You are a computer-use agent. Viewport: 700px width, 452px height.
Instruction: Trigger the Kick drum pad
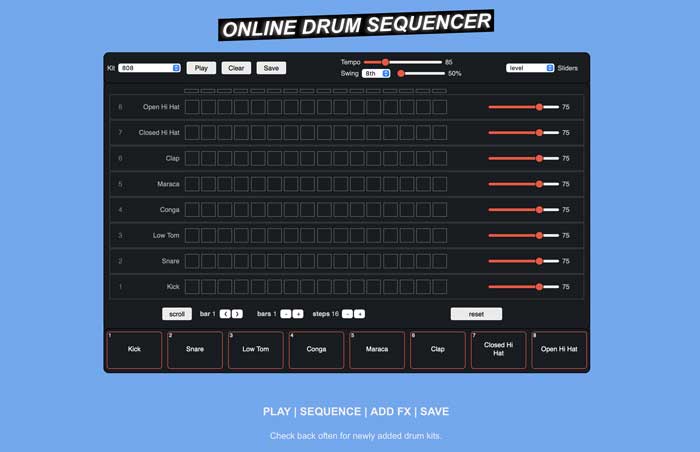(134, 350)
